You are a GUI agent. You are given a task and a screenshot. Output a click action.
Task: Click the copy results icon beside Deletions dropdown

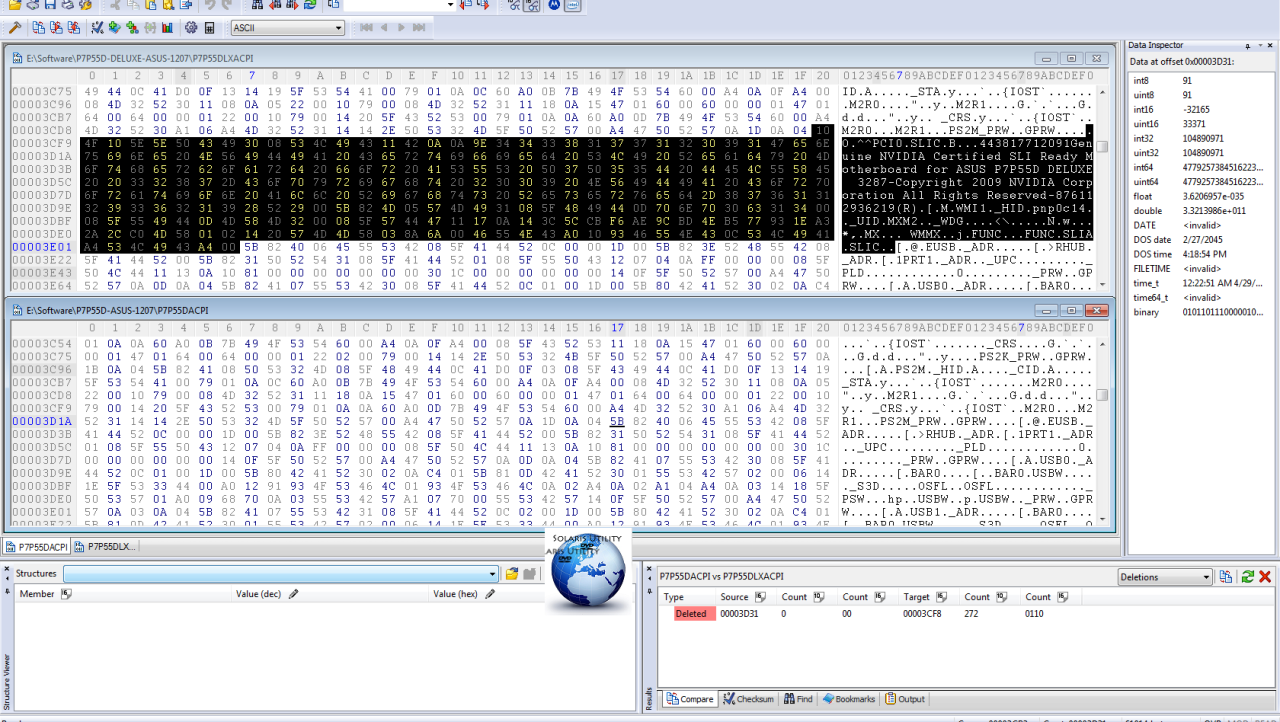[1226, 577]
